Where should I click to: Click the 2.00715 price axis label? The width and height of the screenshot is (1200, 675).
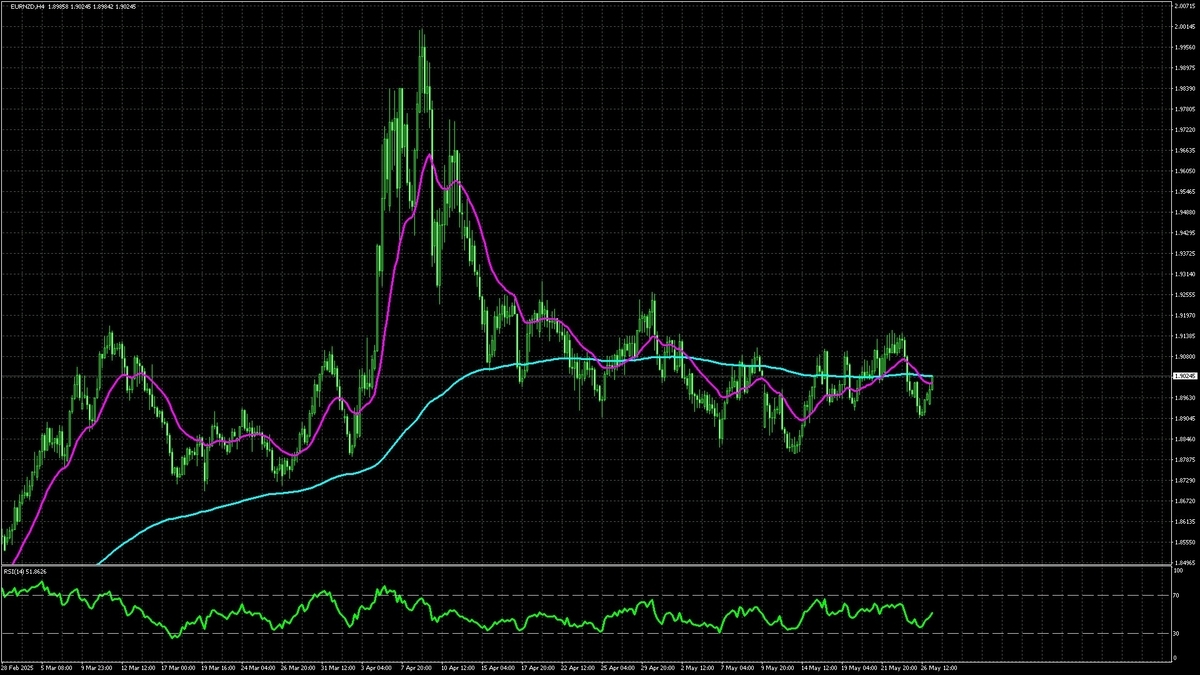(1185, 6)
